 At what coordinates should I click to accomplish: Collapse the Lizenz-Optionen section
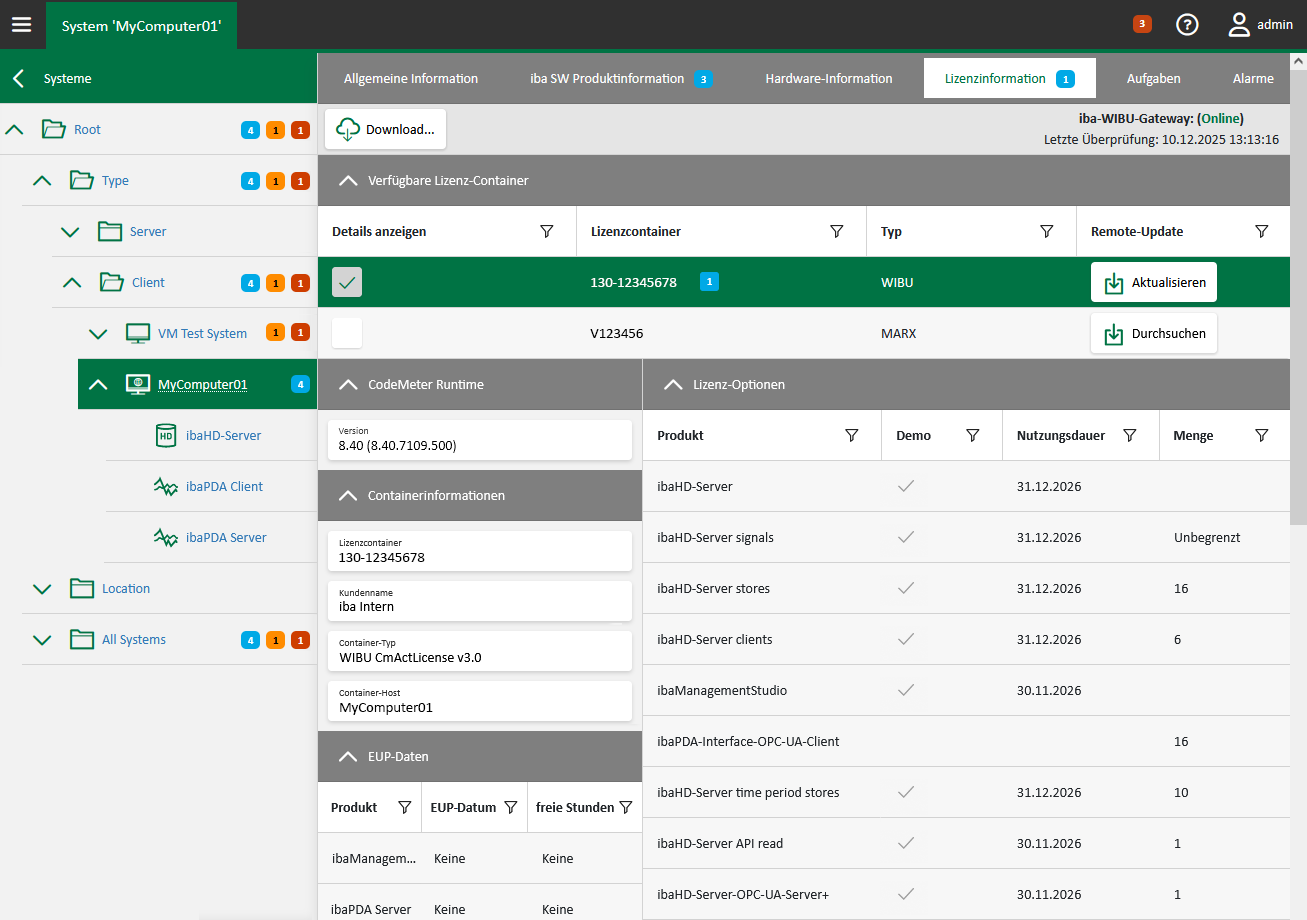[x=673, y=384]
